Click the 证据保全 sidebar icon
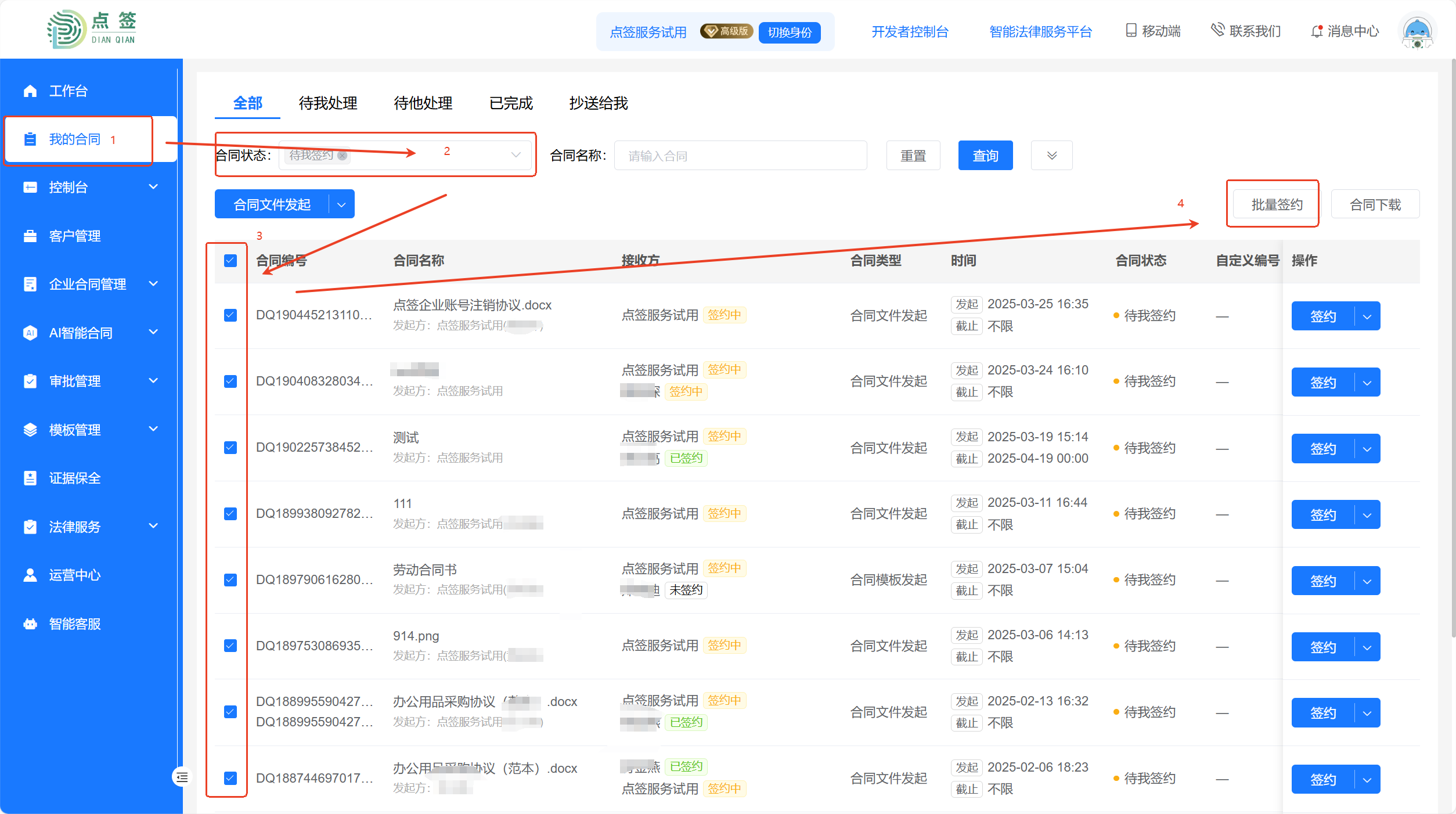The width and height of the screenshot is (1456, 814). pos(30,478)
